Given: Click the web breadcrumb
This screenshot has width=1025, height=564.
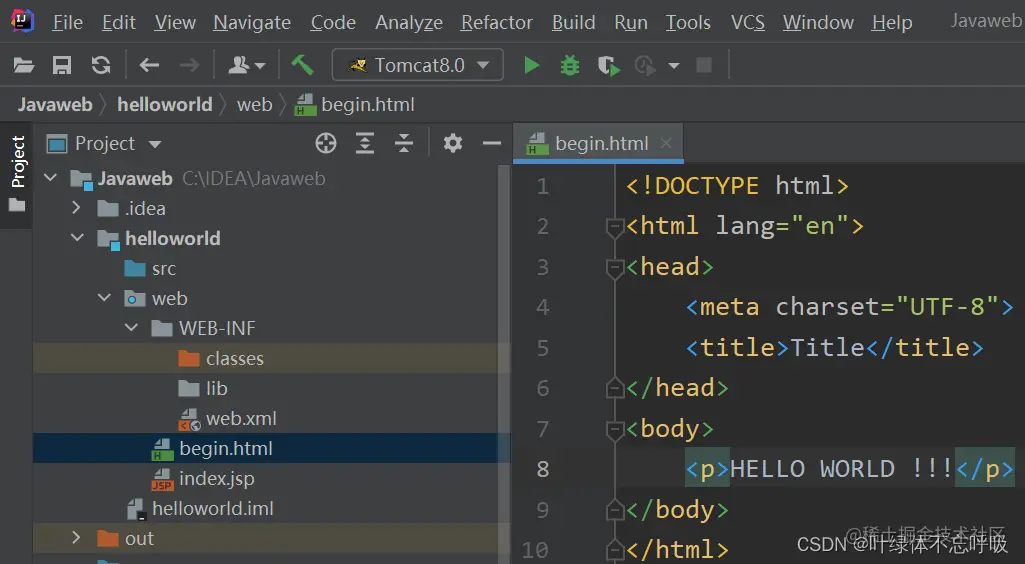Looking at the screenshot, I should pyautogui.click(x=254, y=105).
